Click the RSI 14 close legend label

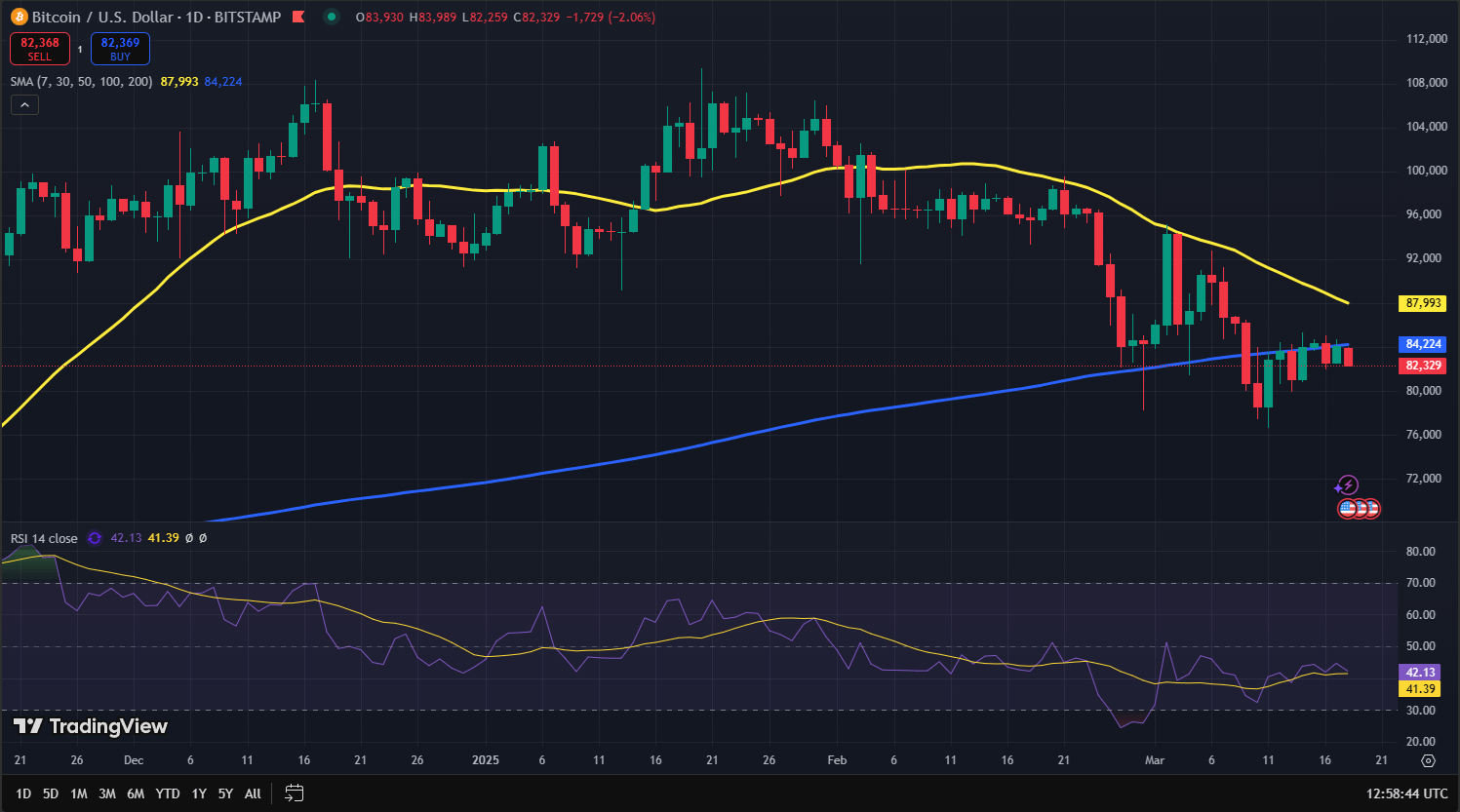coord(44,538)
